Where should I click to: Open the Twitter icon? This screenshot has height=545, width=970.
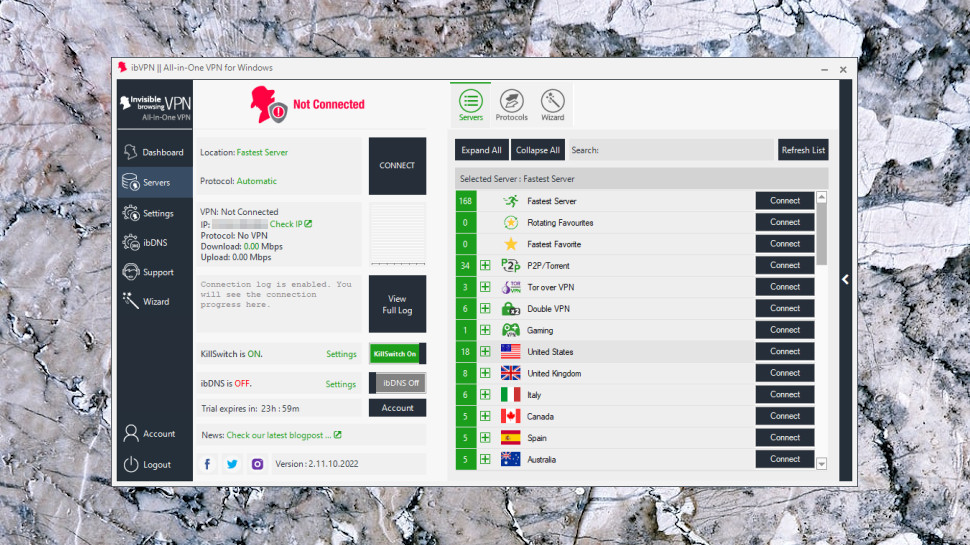tap(232, 464)
